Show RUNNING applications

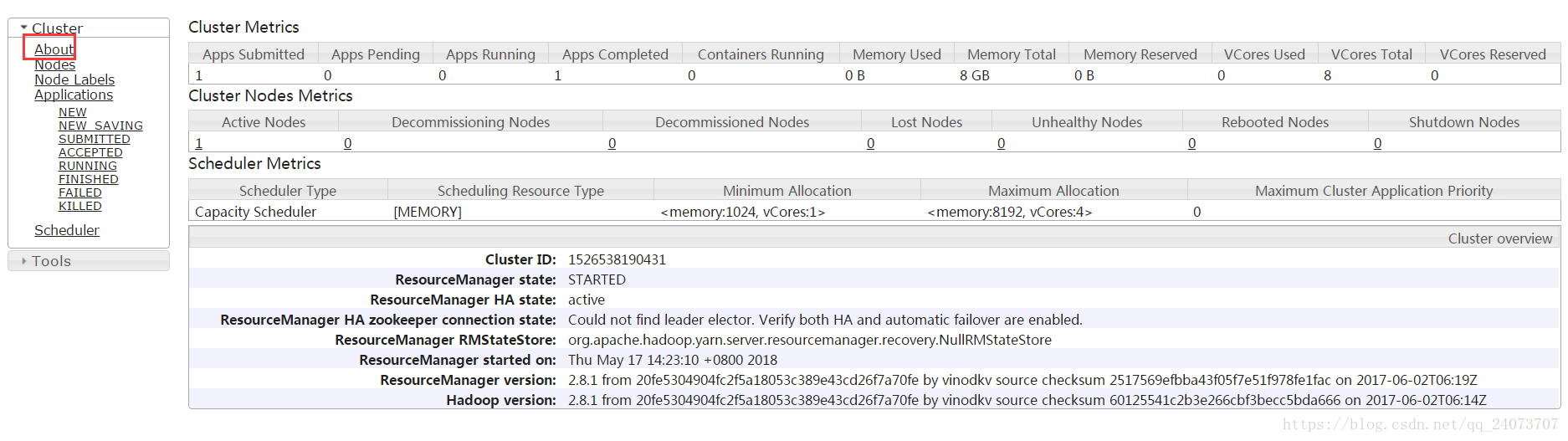pos(88,166)
